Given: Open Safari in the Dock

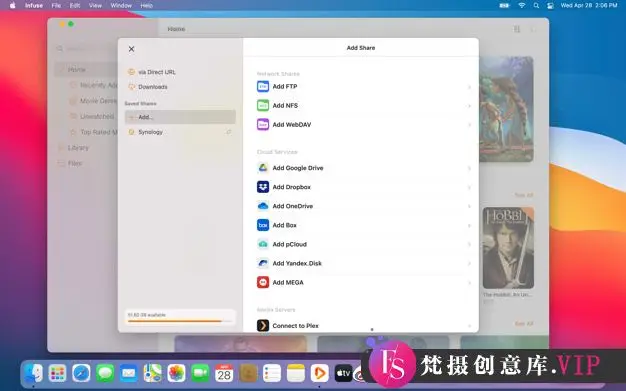Looking at the screenshot, I should pos(81,373).
